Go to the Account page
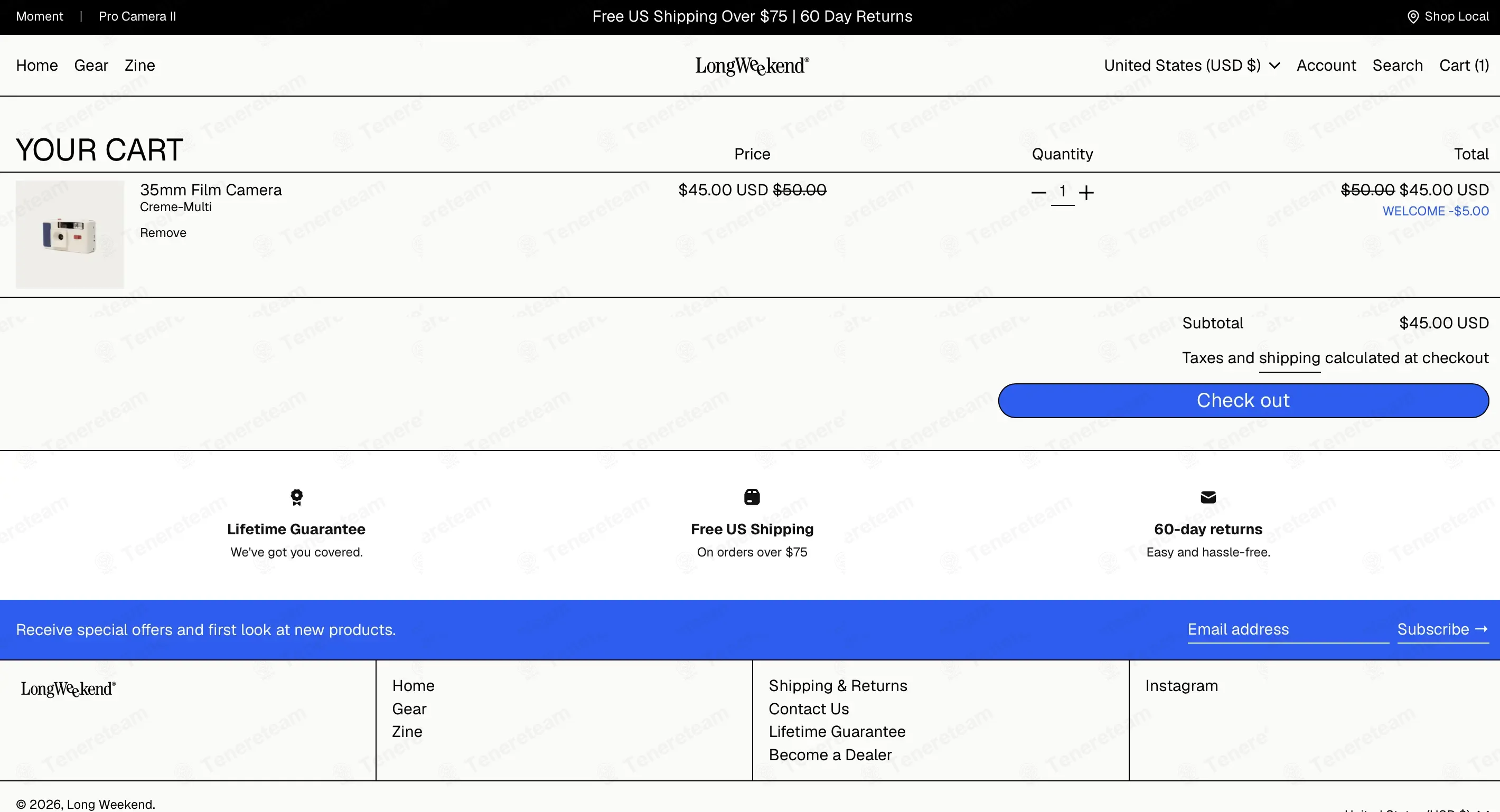This screenshot has height=812, width=1500. (1326, 65)
